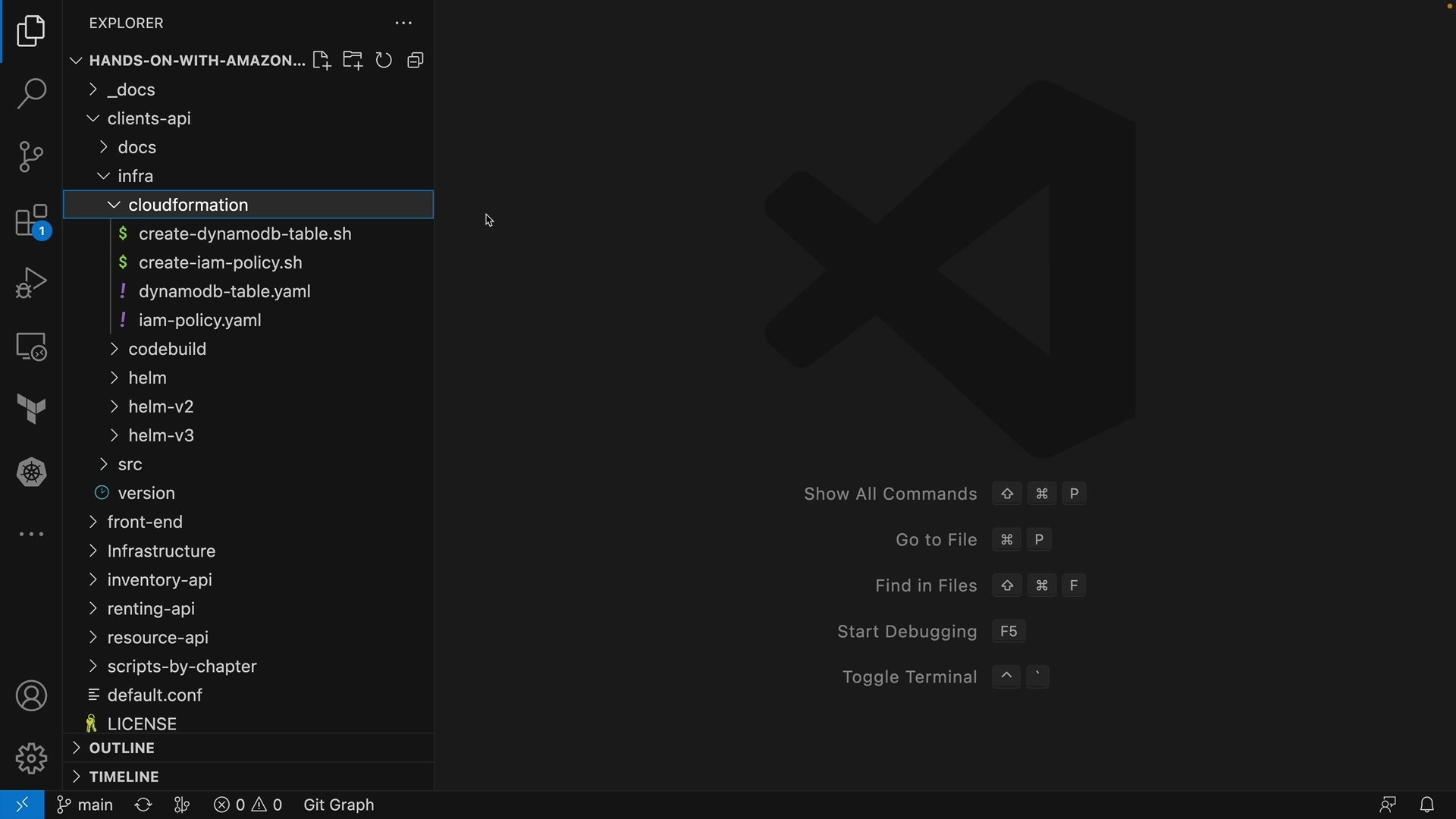Expand the helm-v2 folder
This screenshot has width=1456, height=819.
click(161, 407)
